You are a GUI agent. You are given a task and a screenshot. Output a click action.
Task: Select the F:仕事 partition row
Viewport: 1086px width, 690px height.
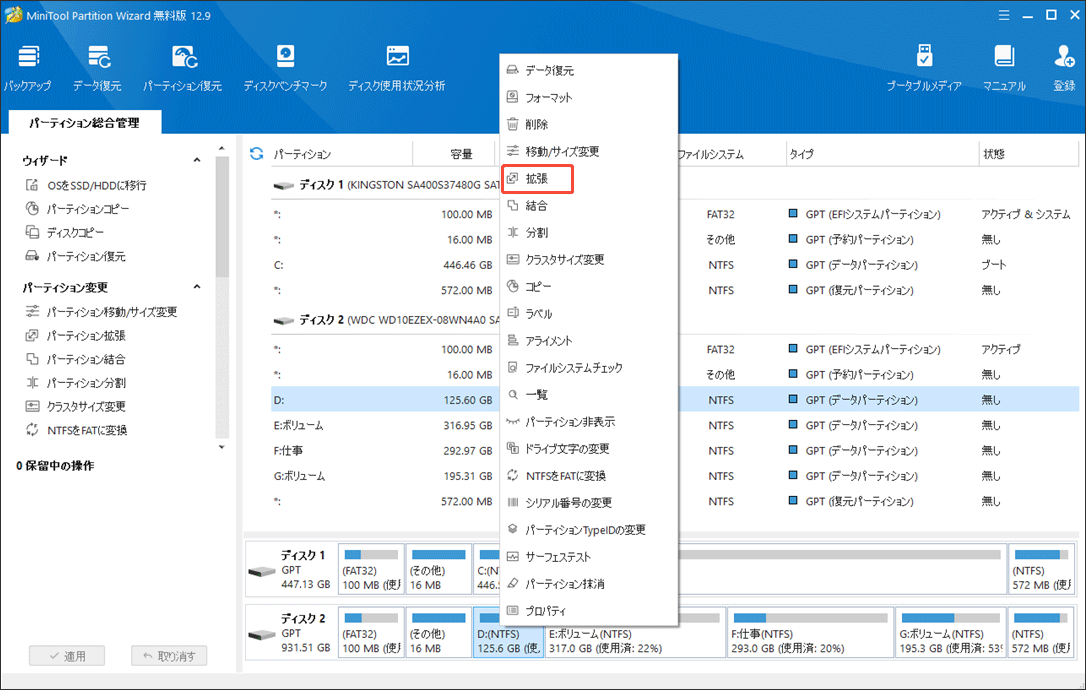[385, 450]
